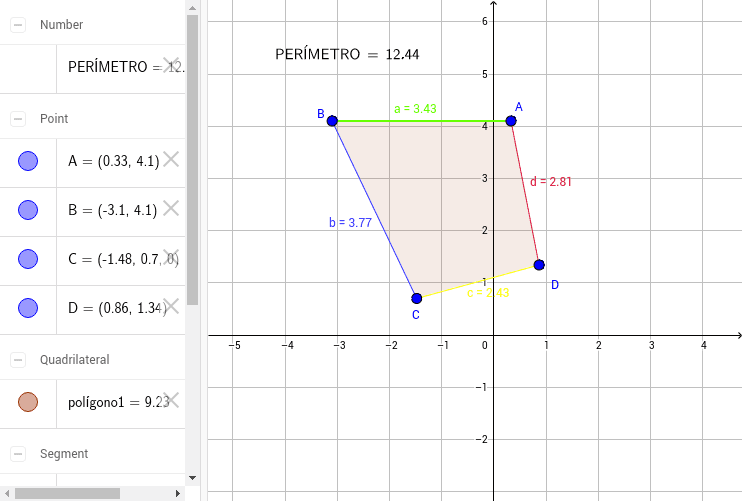Toggle visibility of polígono1

28,402
